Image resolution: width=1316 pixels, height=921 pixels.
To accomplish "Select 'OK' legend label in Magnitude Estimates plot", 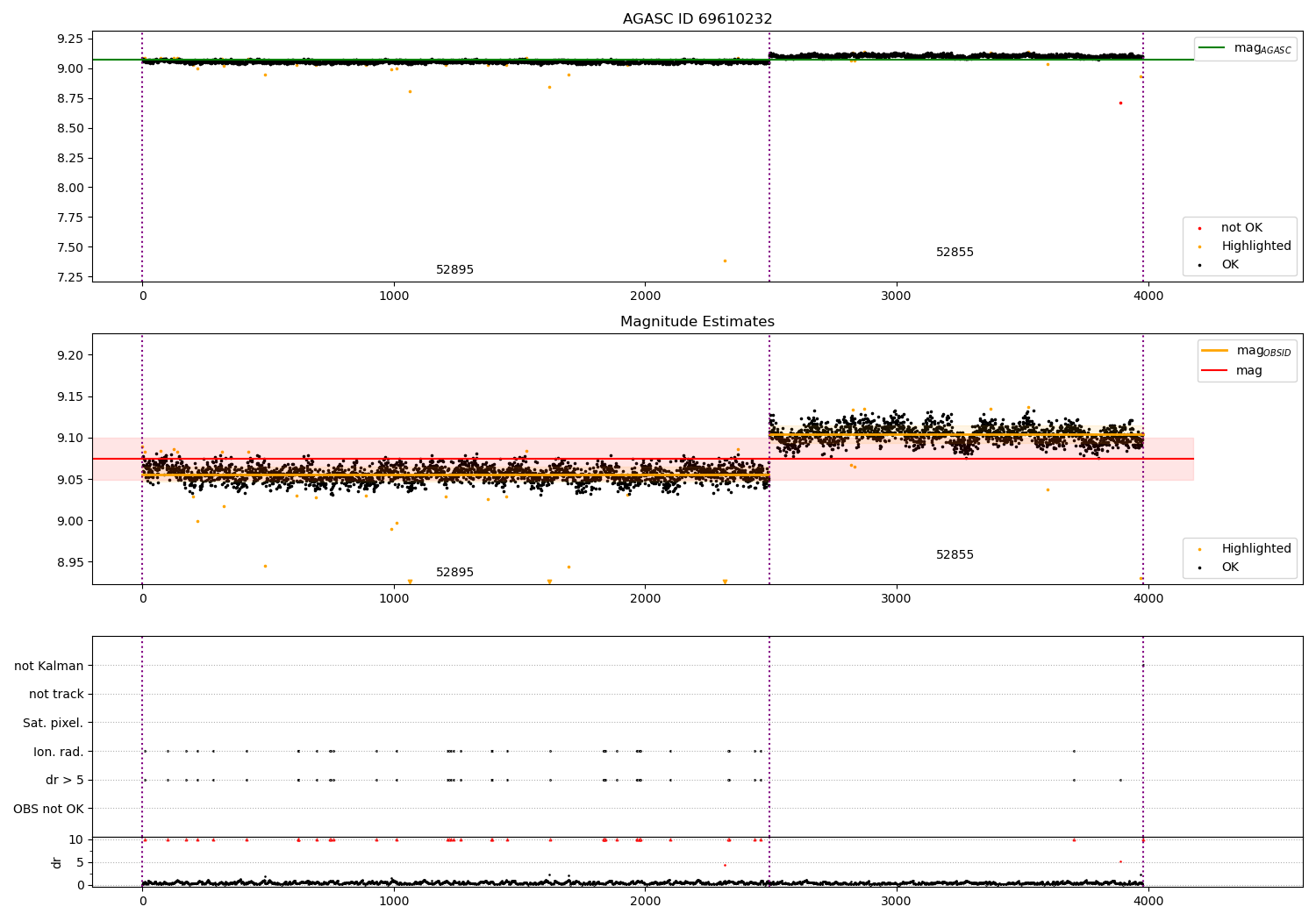I will (1230, 568).
